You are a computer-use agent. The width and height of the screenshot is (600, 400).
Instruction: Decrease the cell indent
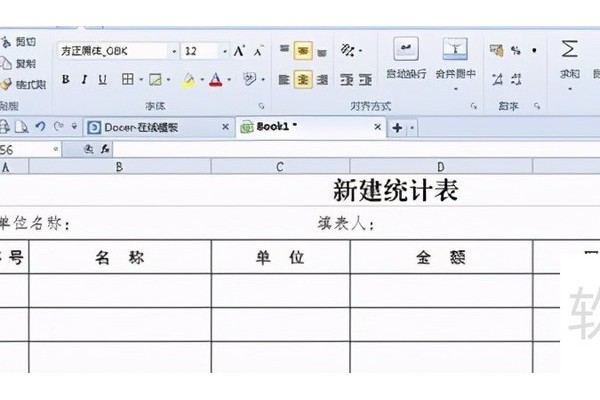[x=347, y=80]
